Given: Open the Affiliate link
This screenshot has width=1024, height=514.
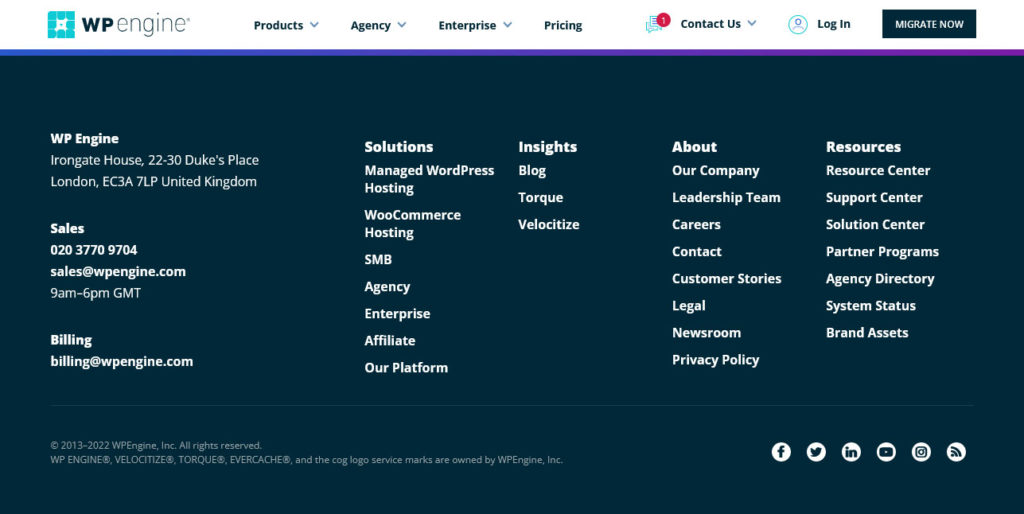Looking at the screenshot, I should [390, 340].
